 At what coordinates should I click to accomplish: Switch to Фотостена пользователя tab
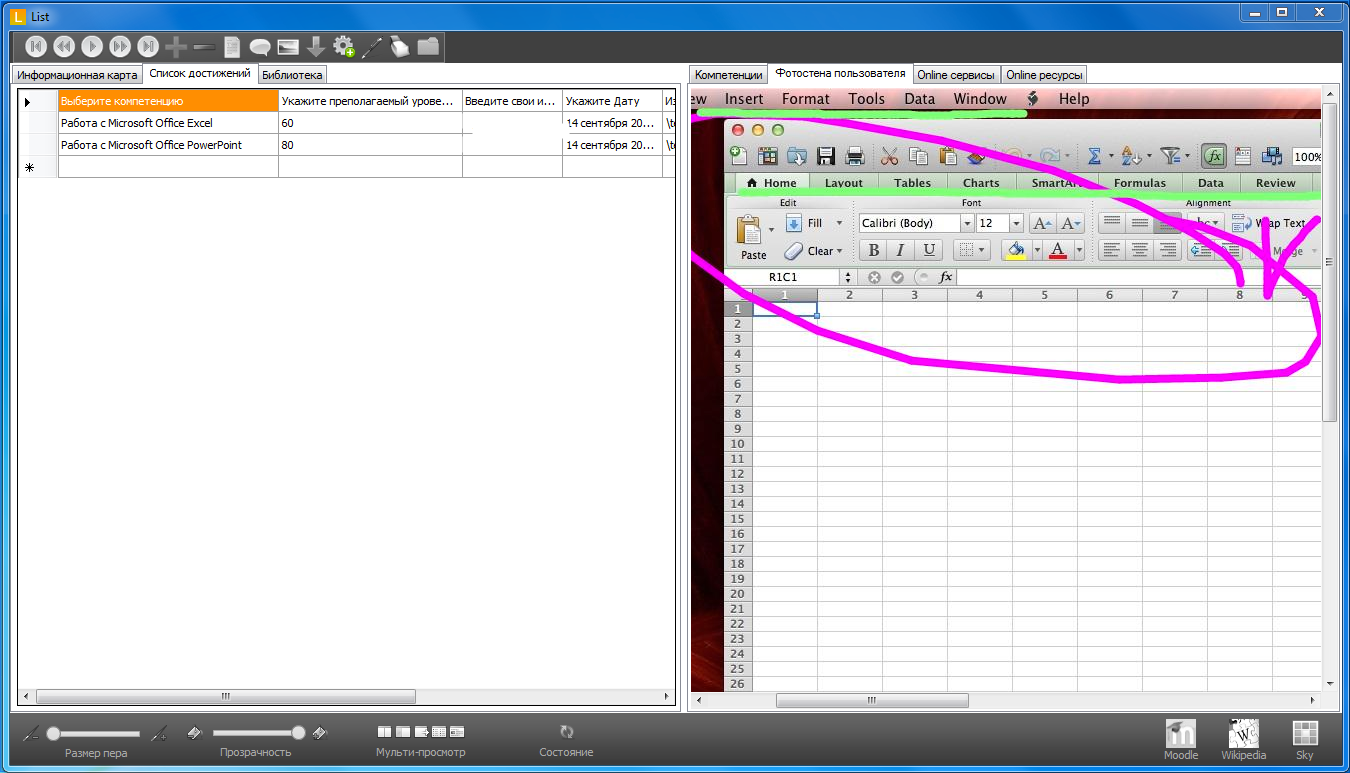841,73
